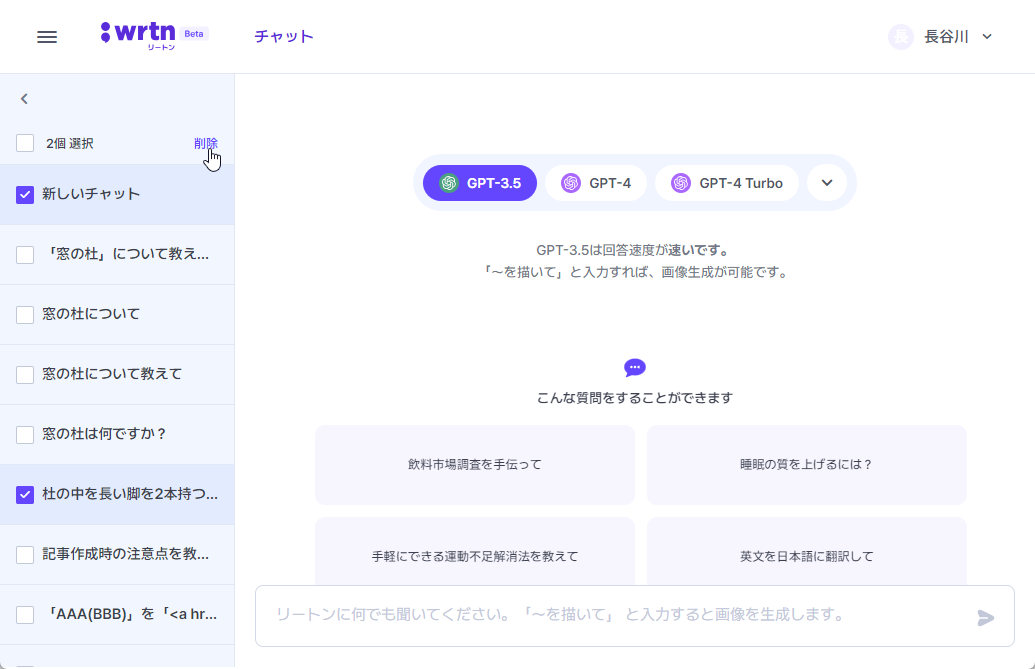Click the speech bubble suggestion icon
This screenshot has width=1035, height=669.
pos(634,366)
